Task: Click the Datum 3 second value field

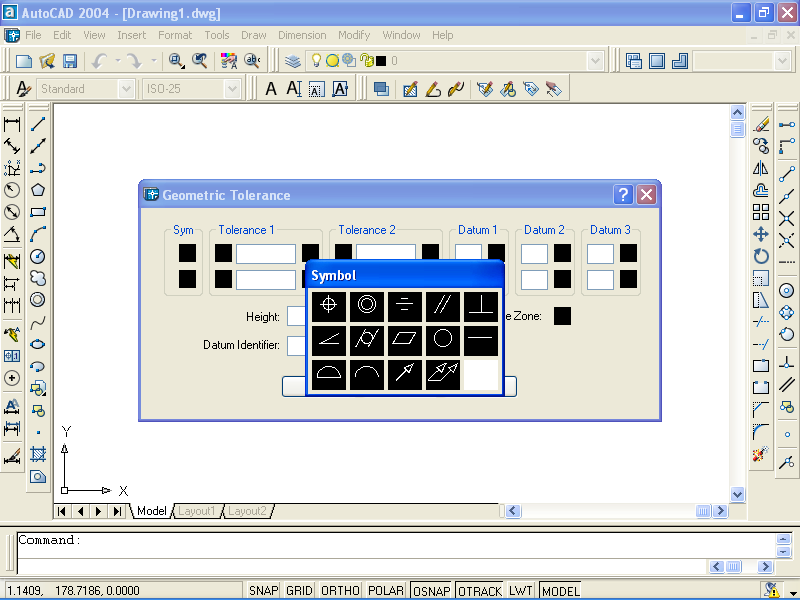Action: click(600, 280)
